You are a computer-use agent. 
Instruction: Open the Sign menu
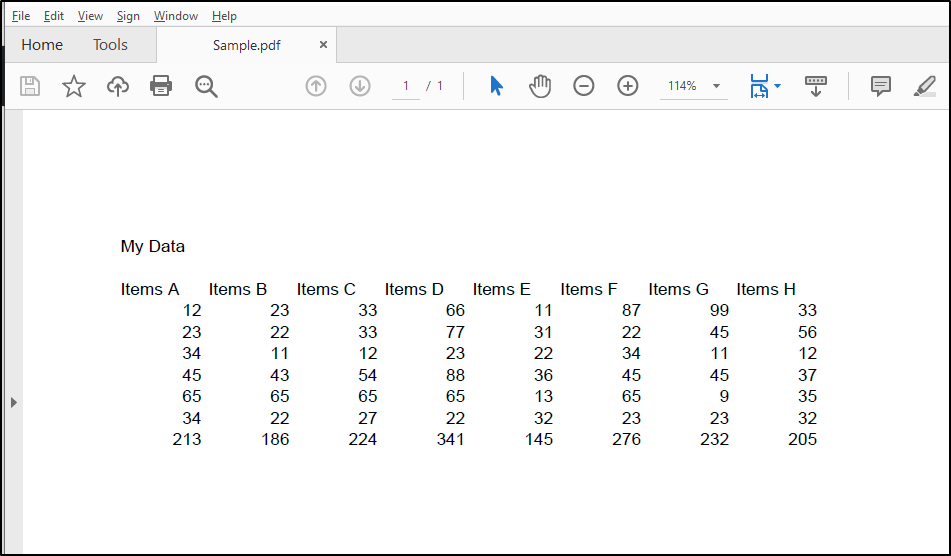(128, 16)
